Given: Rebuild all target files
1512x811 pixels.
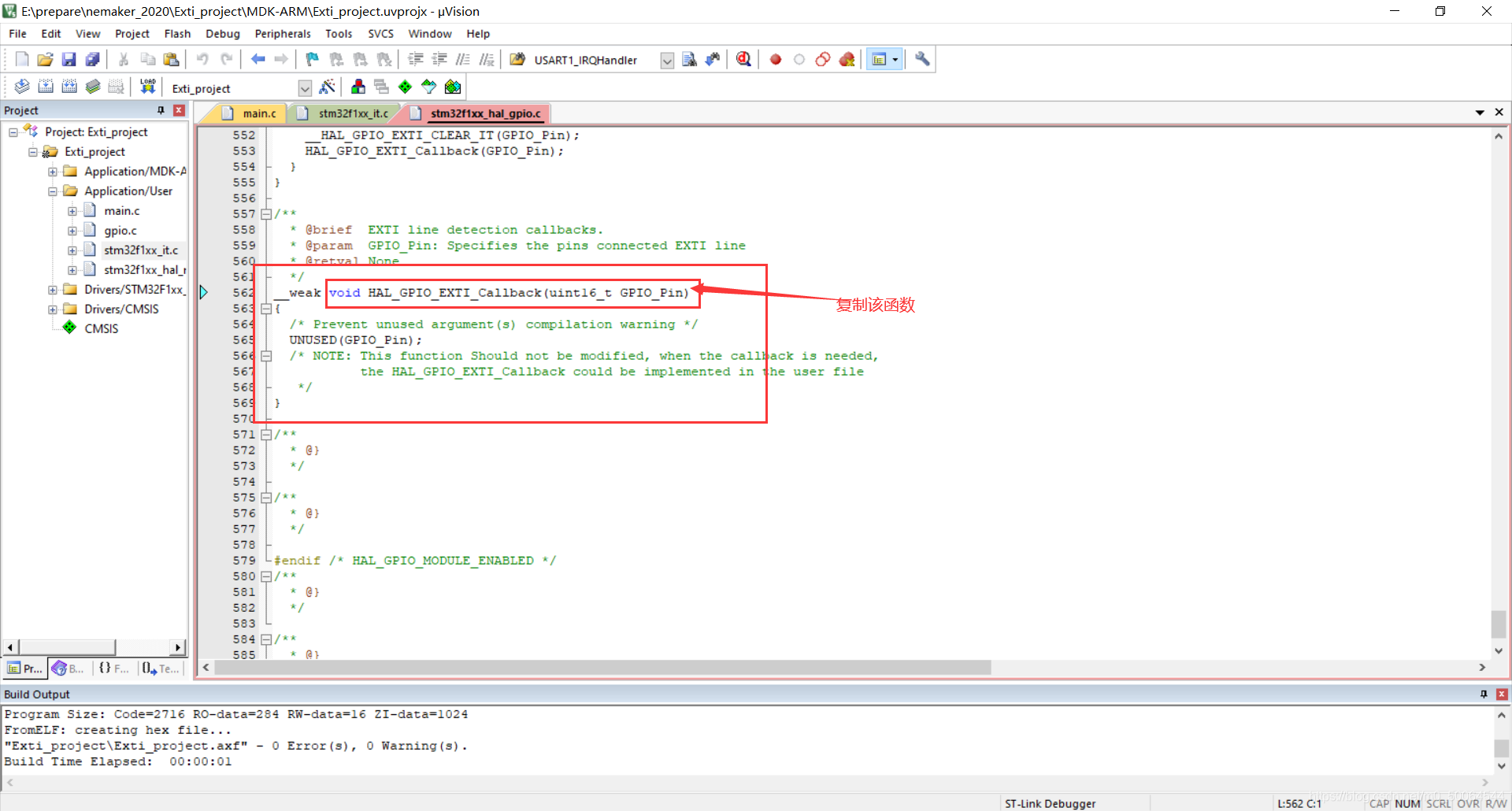Looking at the screenshot, I should pos(69,87).
